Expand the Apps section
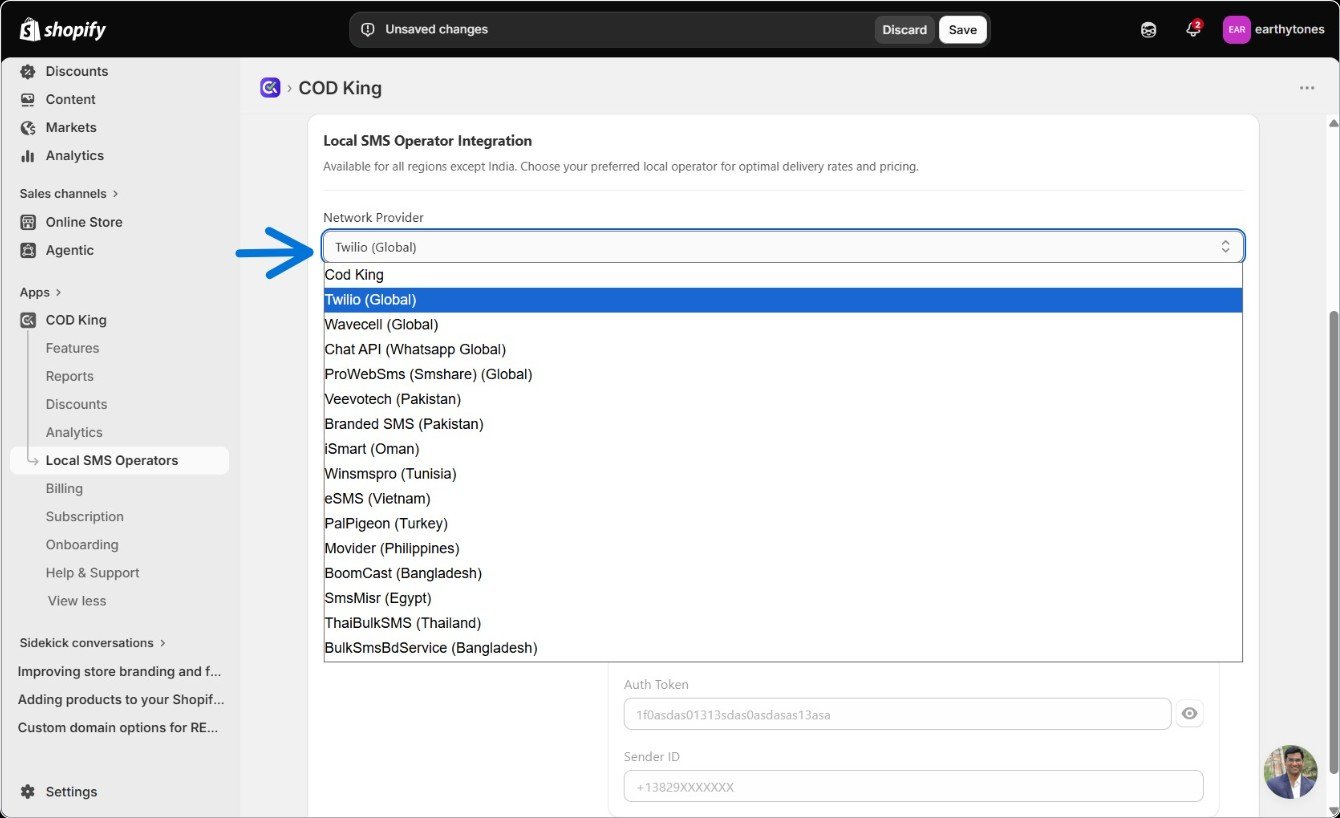 click(41, 292)
